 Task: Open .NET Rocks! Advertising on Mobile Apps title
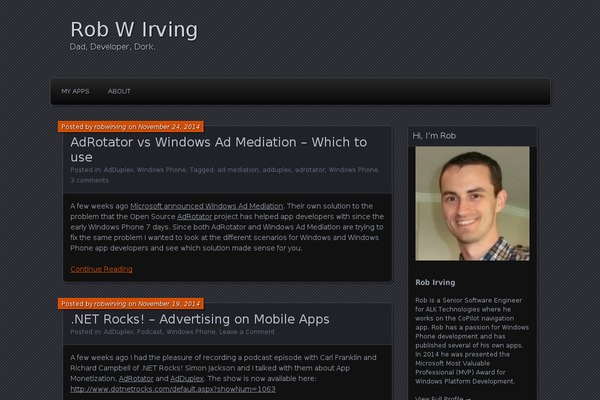point(200,319)
